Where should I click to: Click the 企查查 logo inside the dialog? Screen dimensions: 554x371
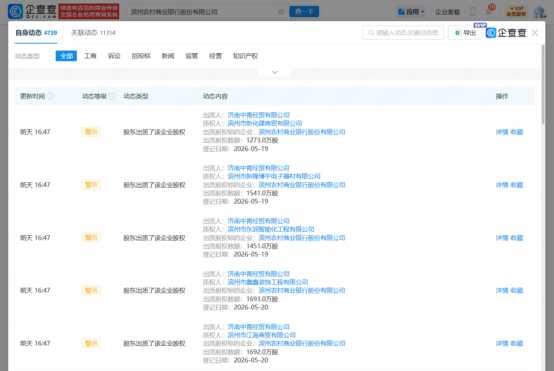pyautogui.click(x=506, y=33)
